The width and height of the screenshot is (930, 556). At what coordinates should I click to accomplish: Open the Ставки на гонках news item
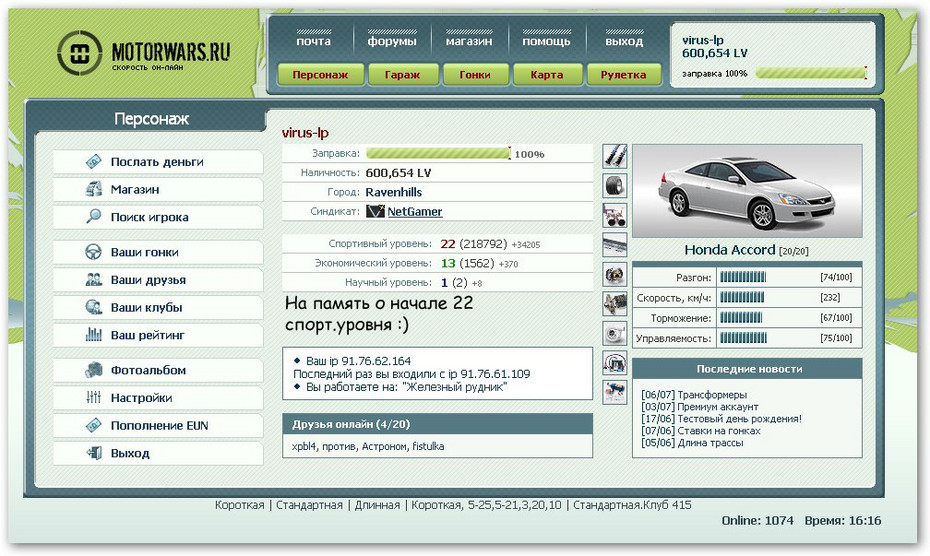click(x=718, y=431)
